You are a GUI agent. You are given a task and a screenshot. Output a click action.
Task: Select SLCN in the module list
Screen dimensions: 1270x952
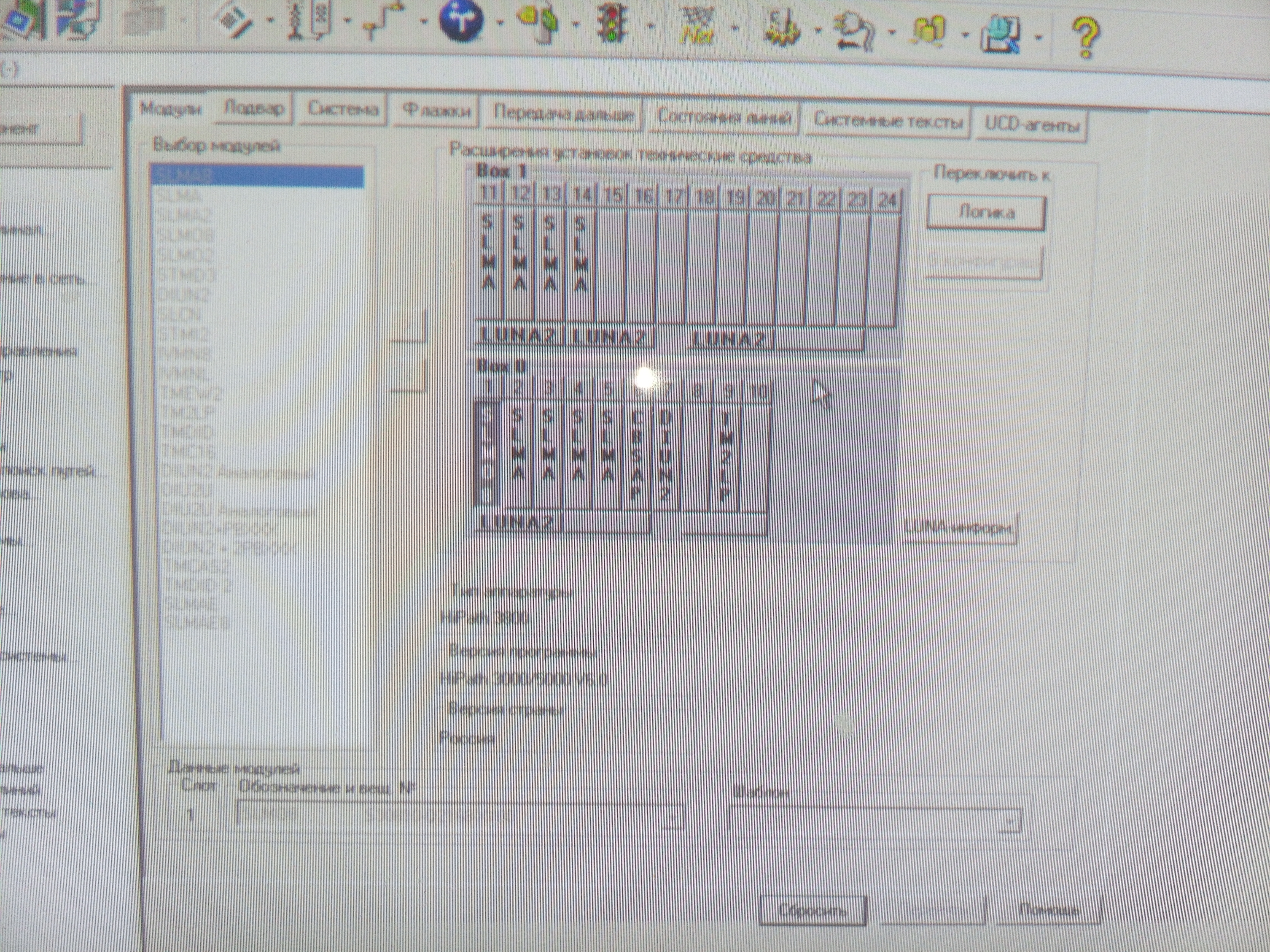tap(180, 315)
